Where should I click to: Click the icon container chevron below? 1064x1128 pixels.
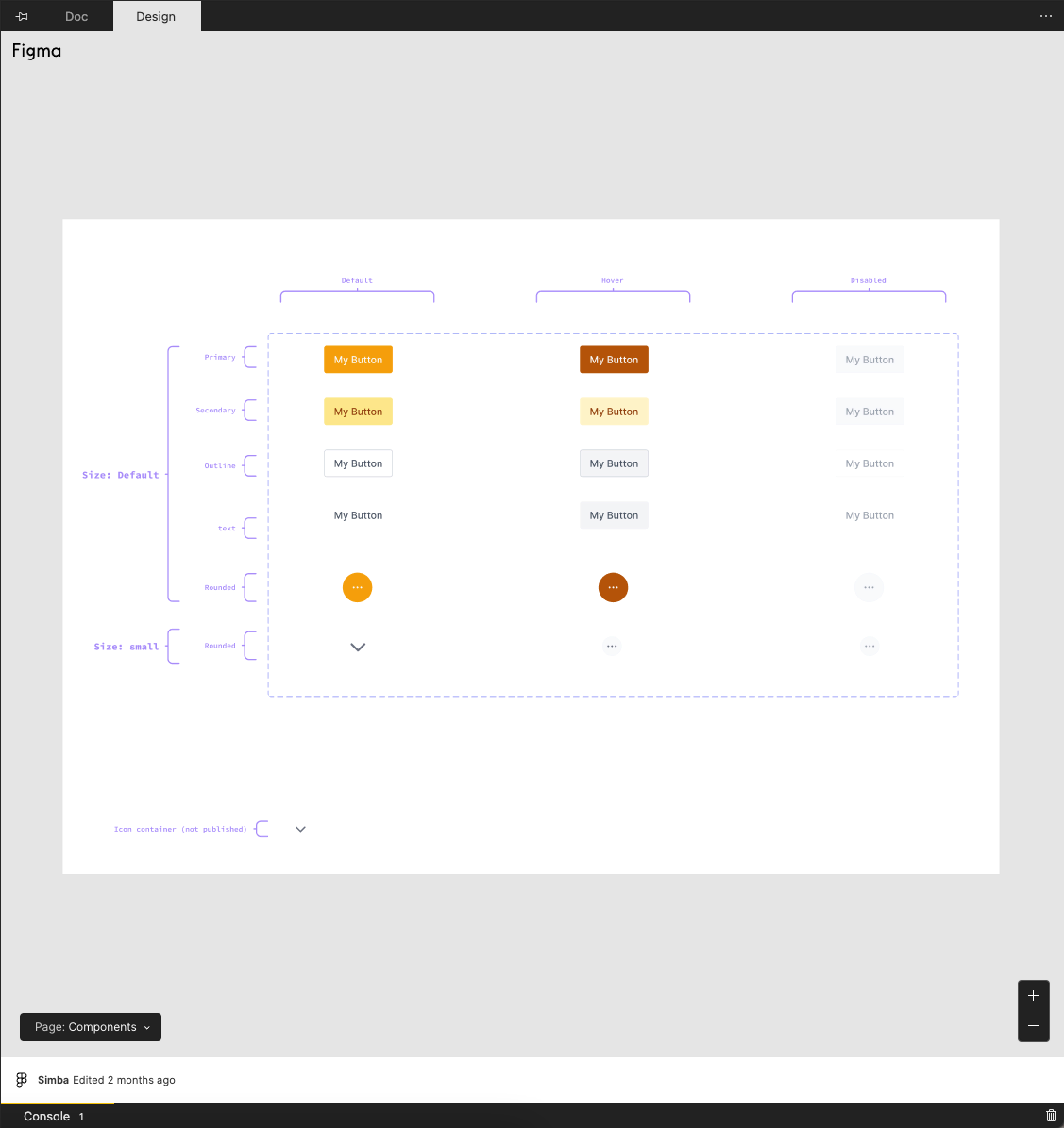[x=300, y=829]
